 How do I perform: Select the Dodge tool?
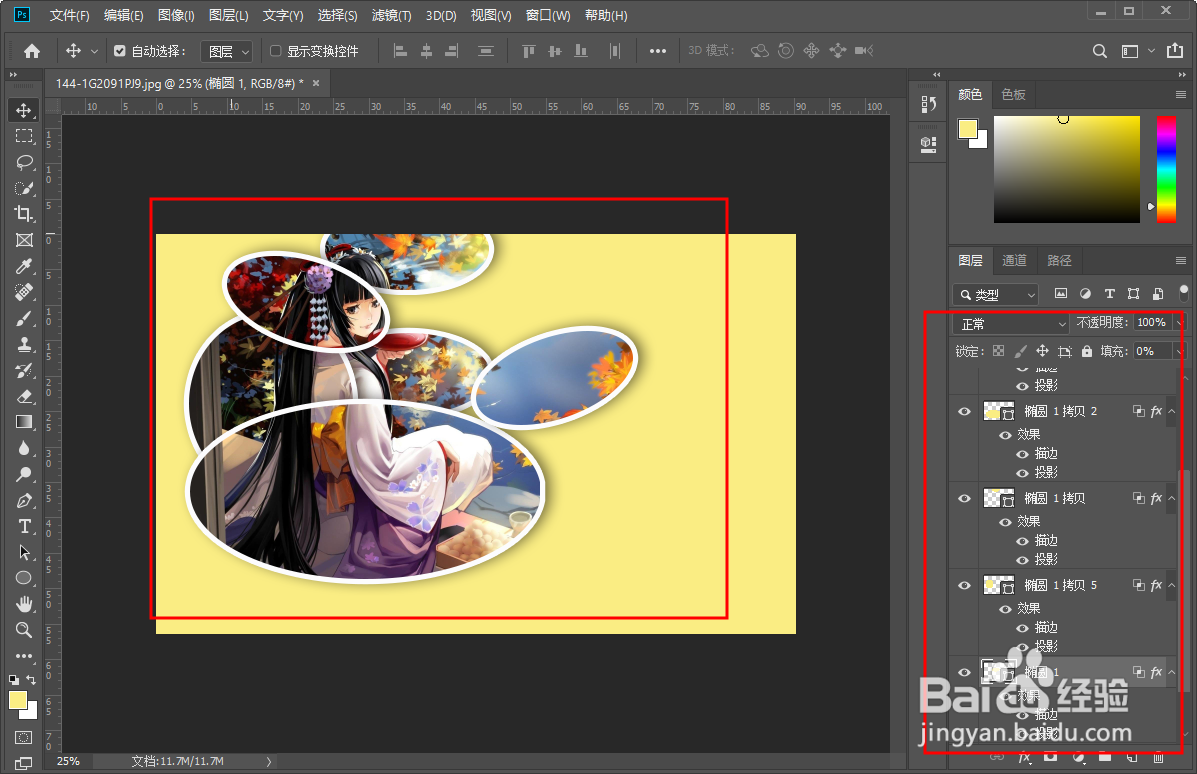tap(24, 474)
